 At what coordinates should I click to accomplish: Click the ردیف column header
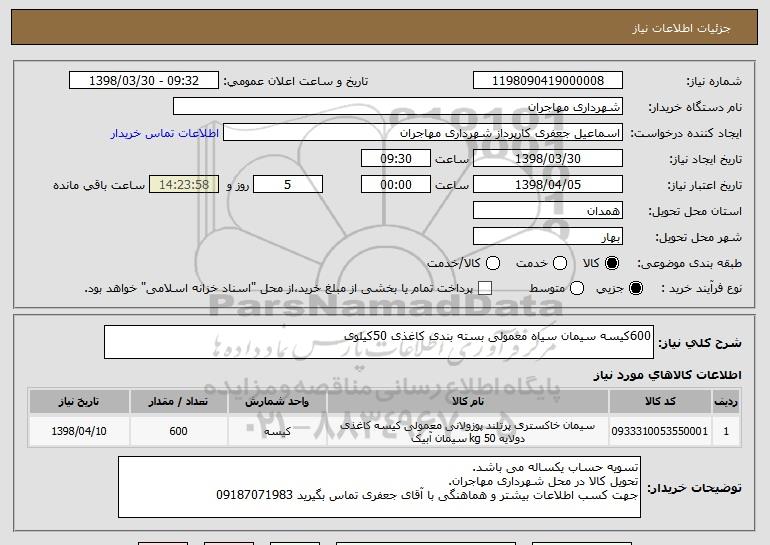point(726,402)
